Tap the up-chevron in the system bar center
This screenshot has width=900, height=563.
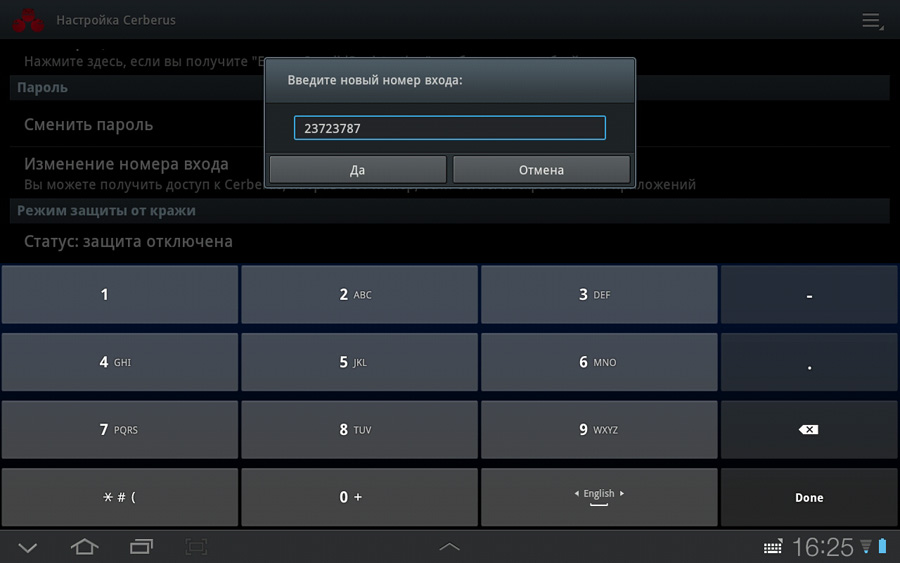[x=449, y=547]
